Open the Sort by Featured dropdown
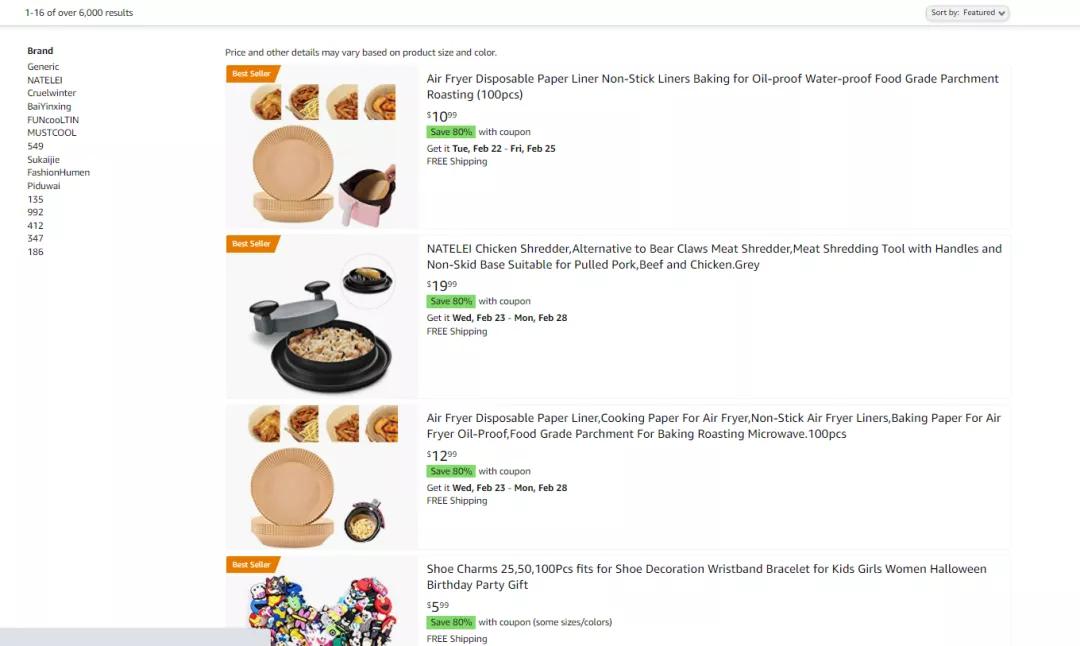This screenshot has width=1080, height=646. (967, 13)
